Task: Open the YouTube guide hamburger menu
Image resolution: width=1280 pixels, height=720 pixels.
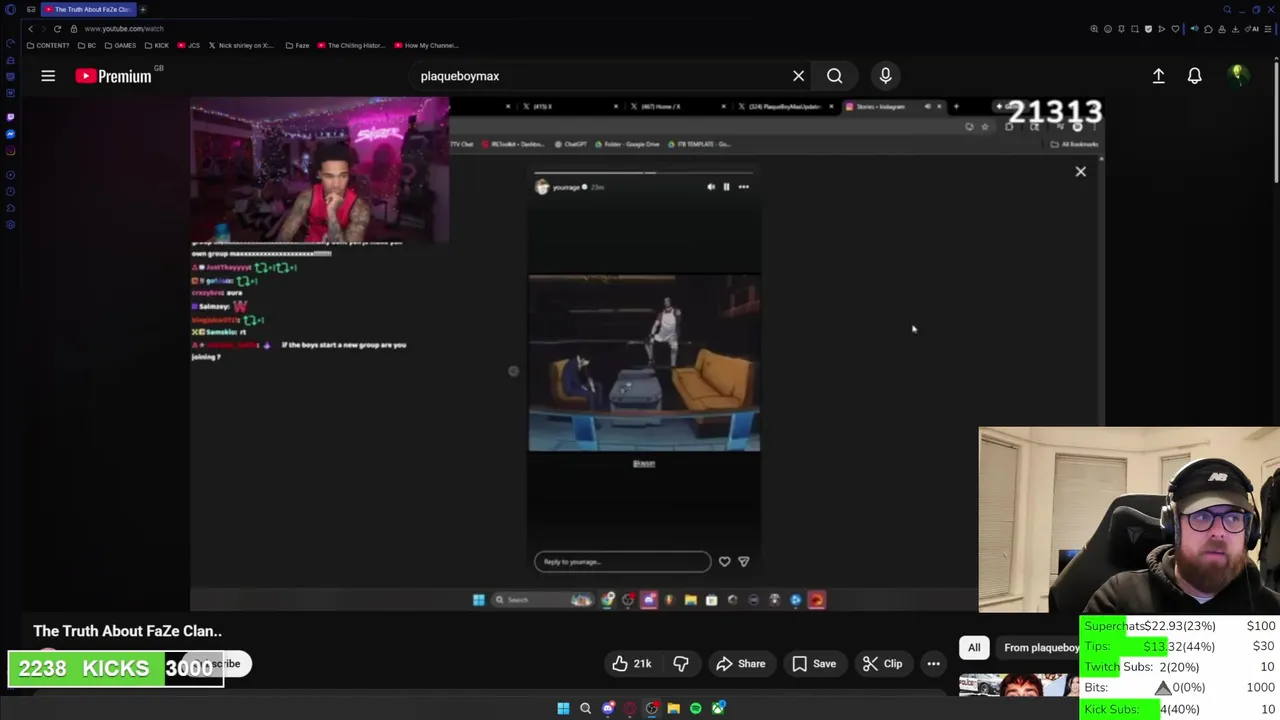Action: pos(47,76)
